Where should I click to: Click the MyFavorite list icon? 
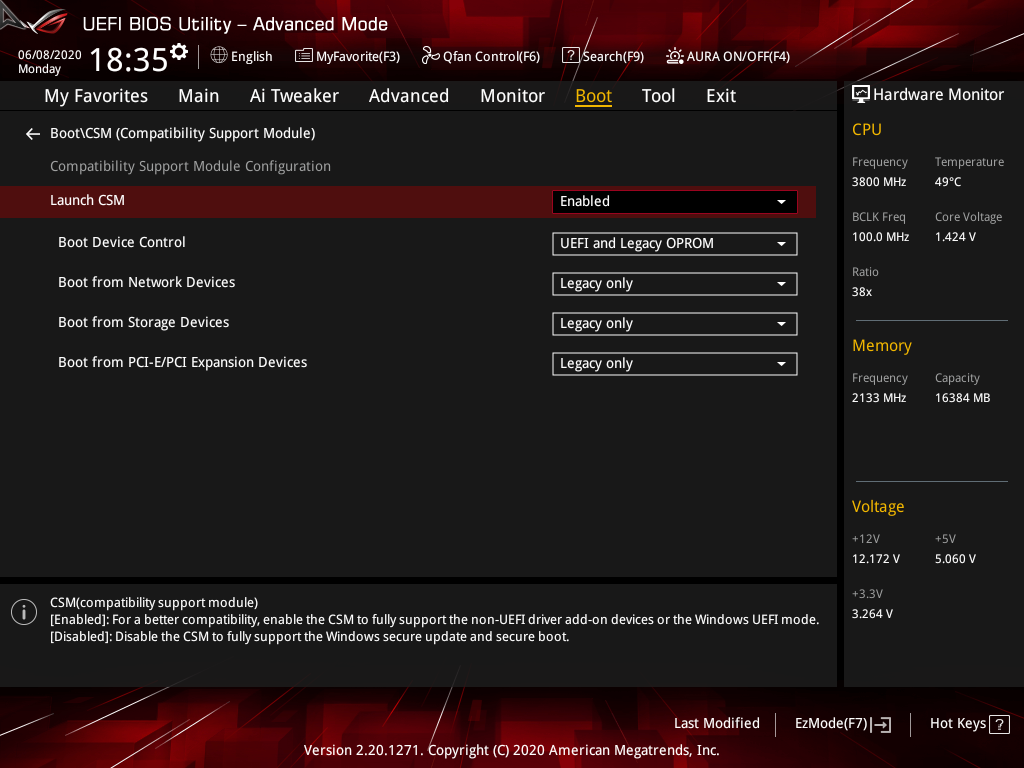(304, 56)
